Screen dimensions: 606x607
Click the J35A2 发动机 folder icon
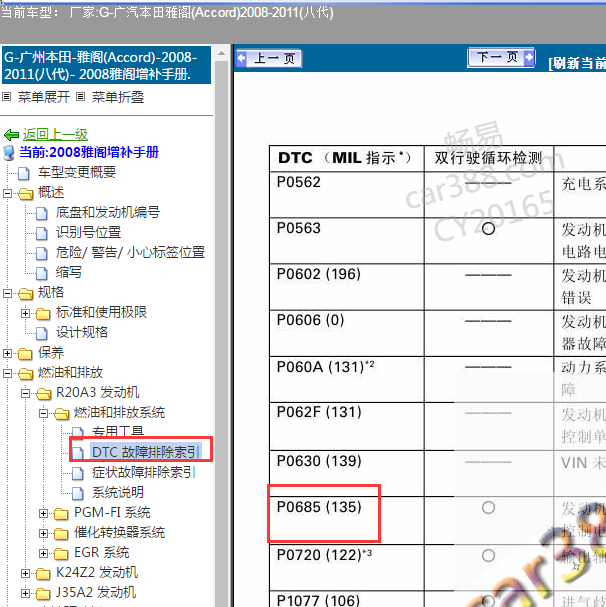tap(43, 594)
